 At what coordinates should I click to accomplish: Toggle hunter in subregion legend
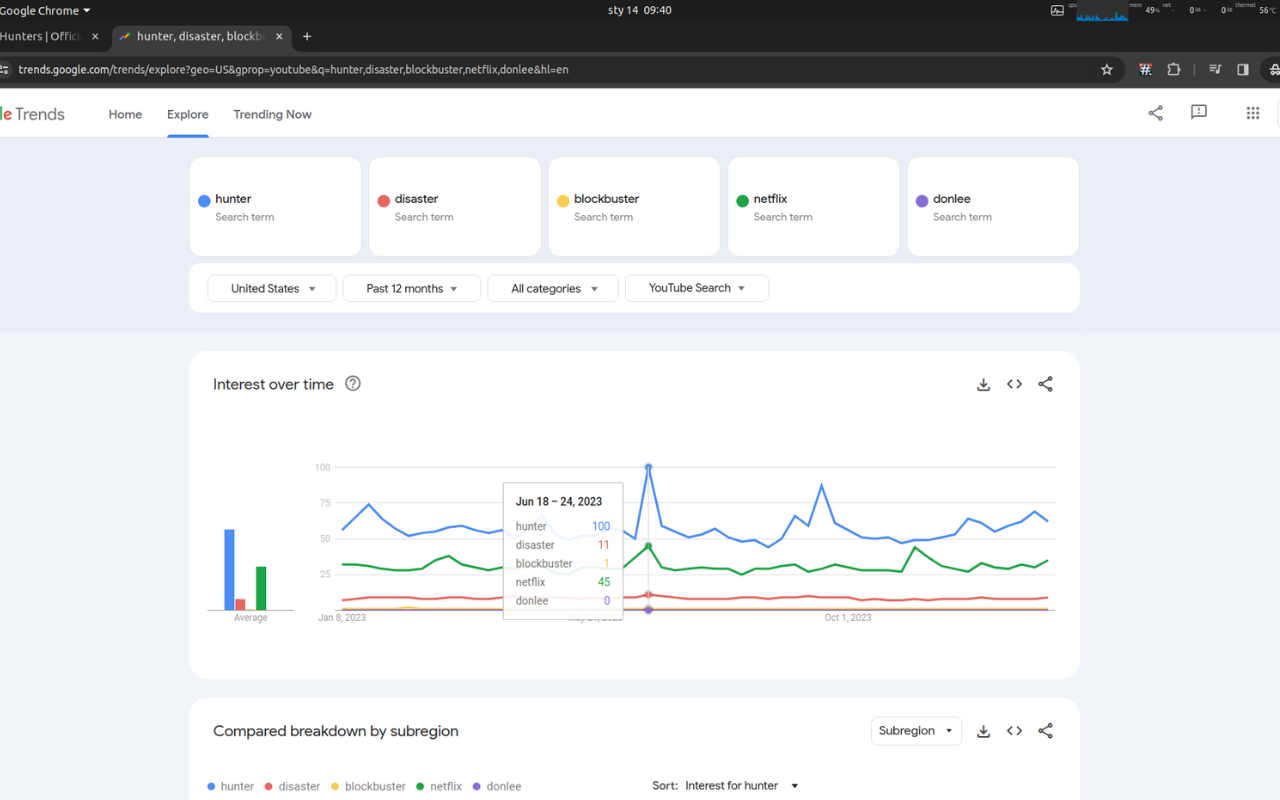231,786
